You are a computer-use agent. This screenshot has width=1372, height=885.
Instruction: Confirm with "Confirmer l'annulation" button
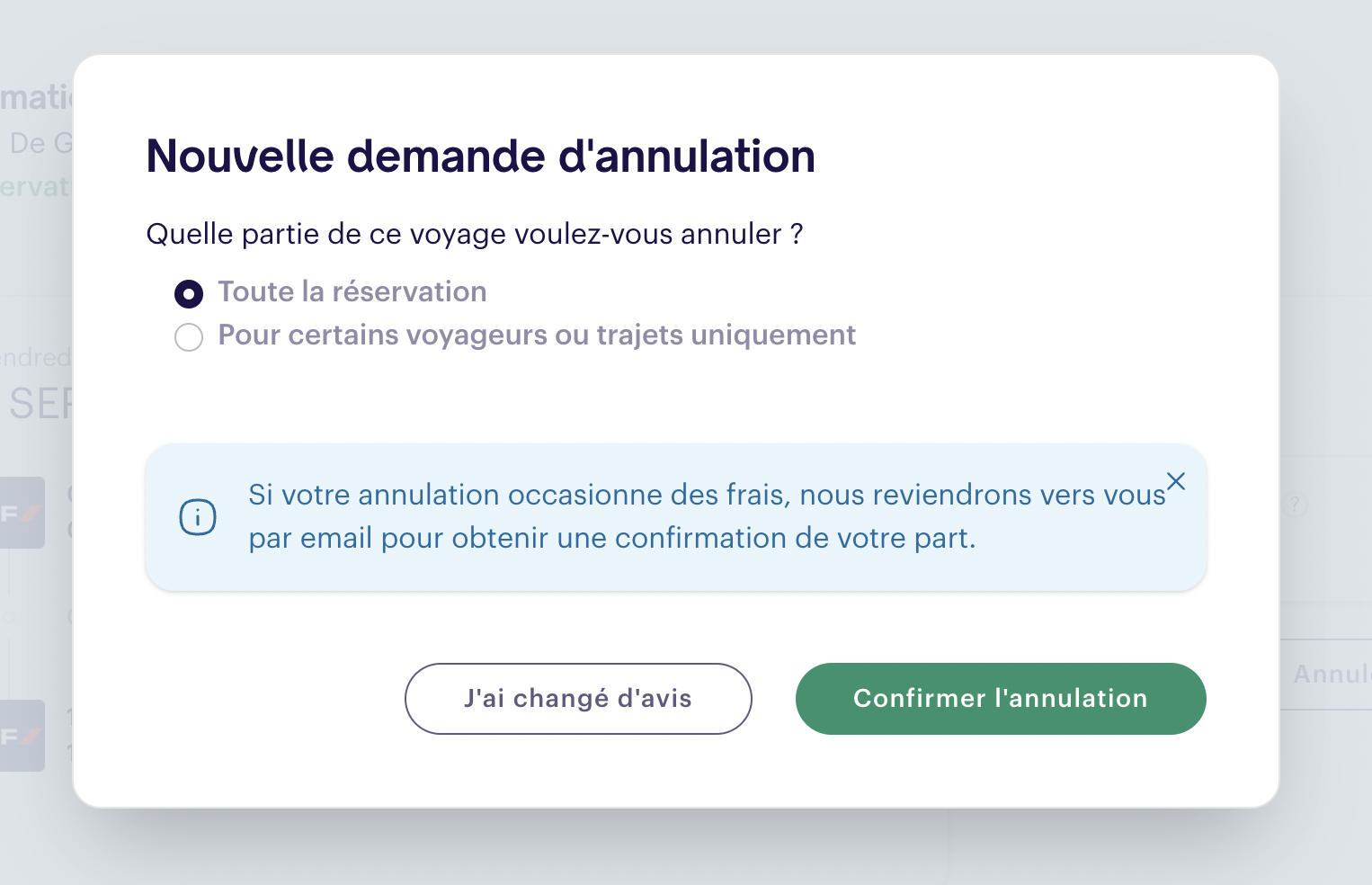click(1000, 699)
